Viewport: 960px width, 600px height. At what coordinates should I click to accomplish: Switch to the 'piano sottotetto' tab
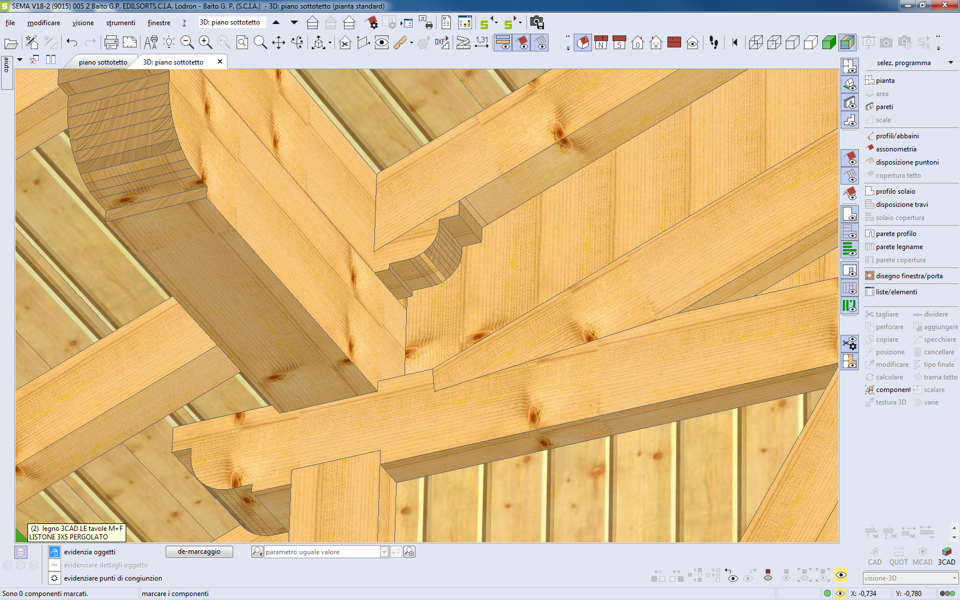click(103, 62)
